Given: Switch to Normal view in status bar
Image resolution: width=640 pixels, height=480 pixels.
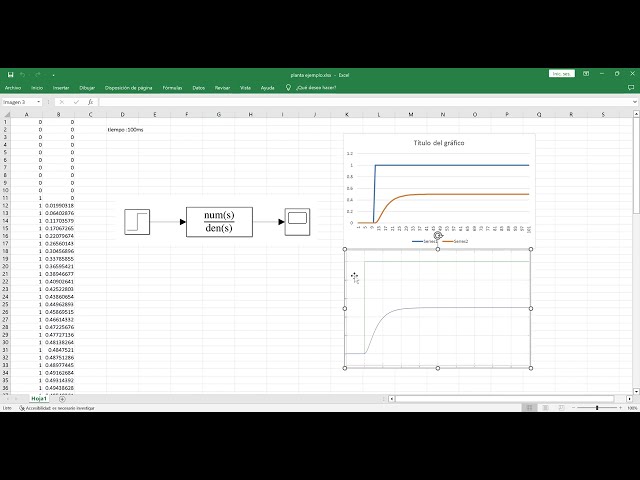Looking at the screenshot, I should pos(529,408).
